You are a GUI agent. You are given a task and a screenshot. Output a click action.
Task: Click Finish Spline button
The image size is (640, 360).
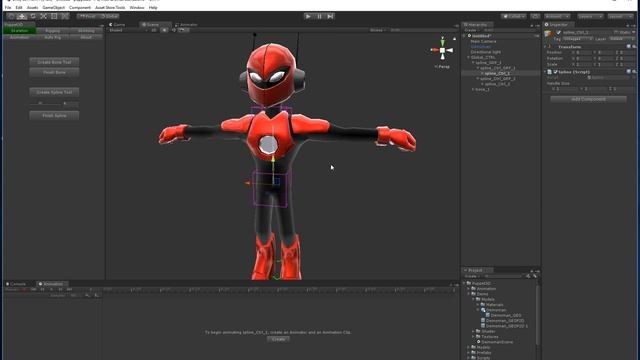click(54, 116)
